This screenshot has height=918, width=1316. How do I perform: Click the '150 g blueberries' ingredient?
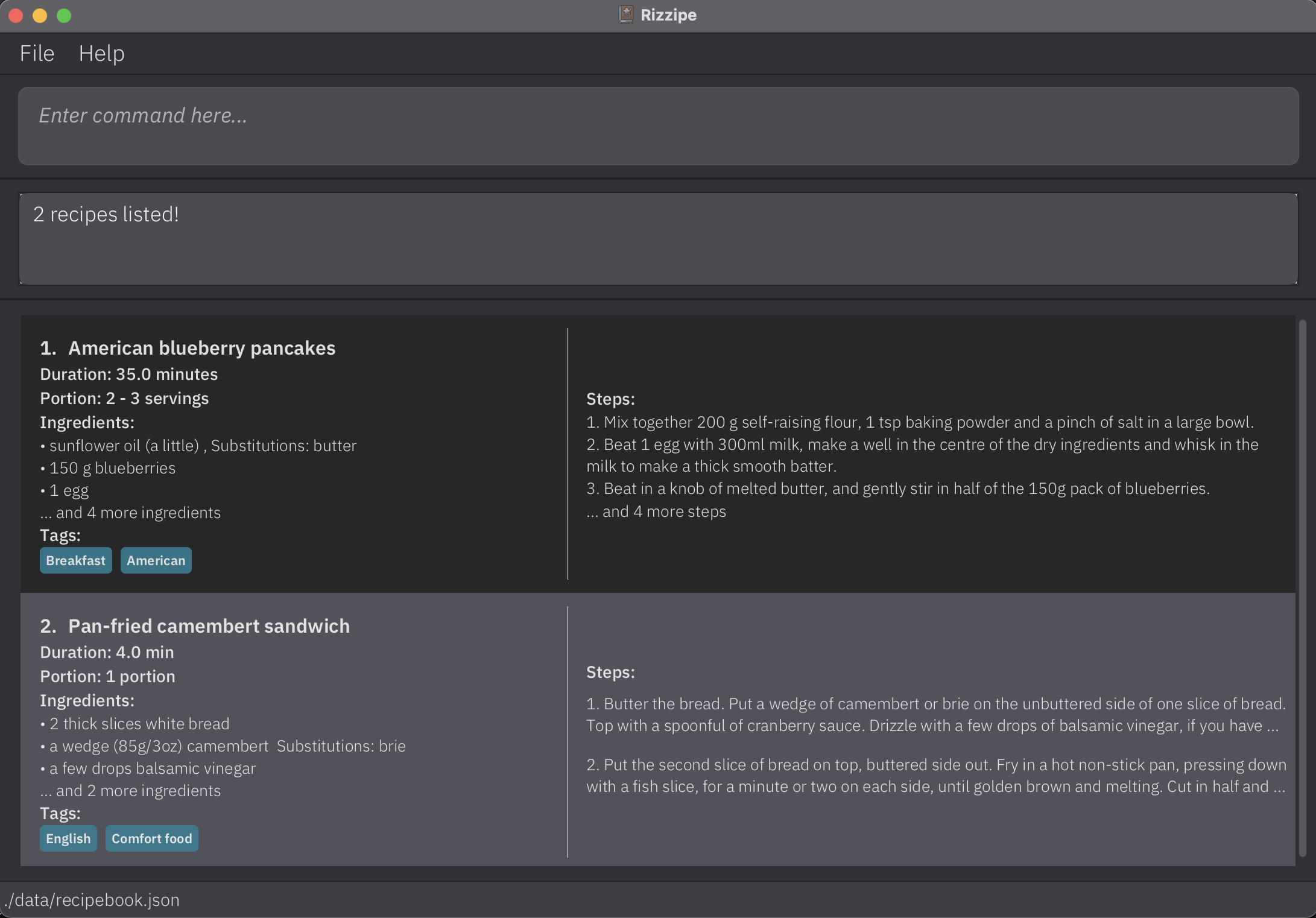click(x=108, y=468)
